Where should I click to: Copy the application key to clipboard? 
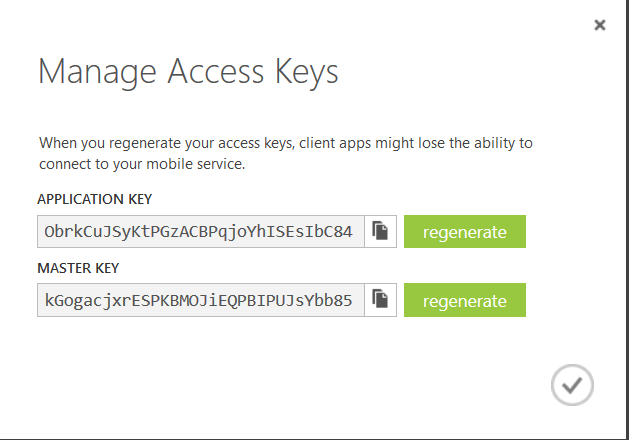380,232
